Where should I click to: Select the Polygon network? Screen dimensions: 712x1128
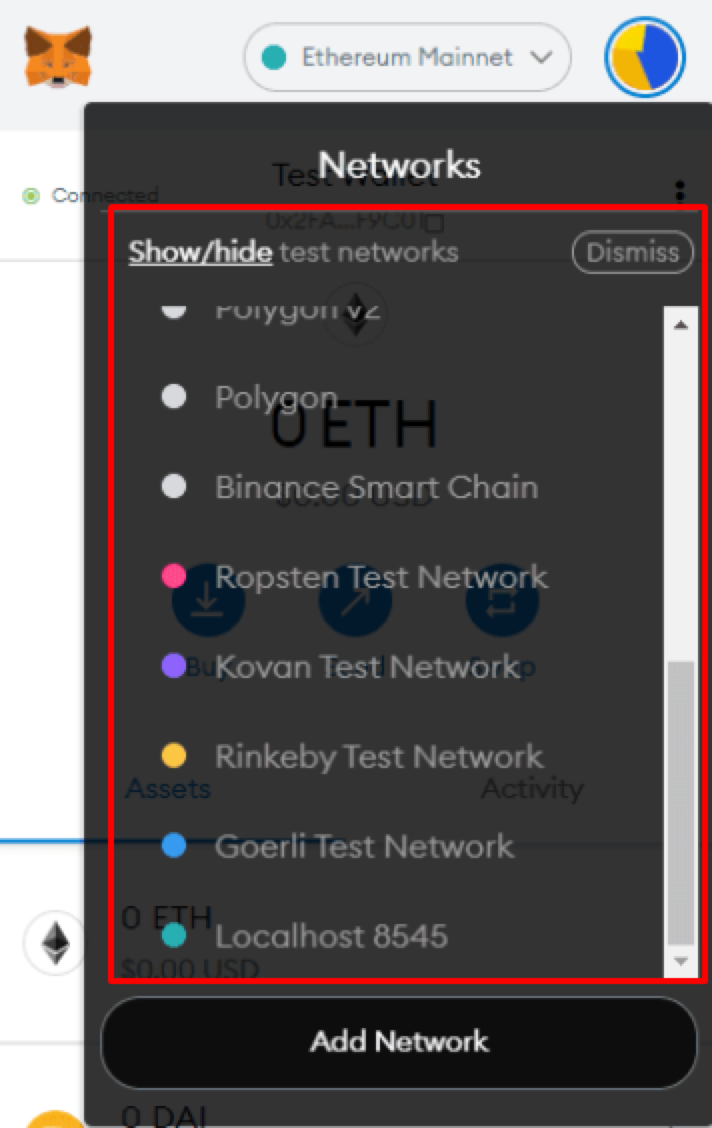tap(276, 398)
